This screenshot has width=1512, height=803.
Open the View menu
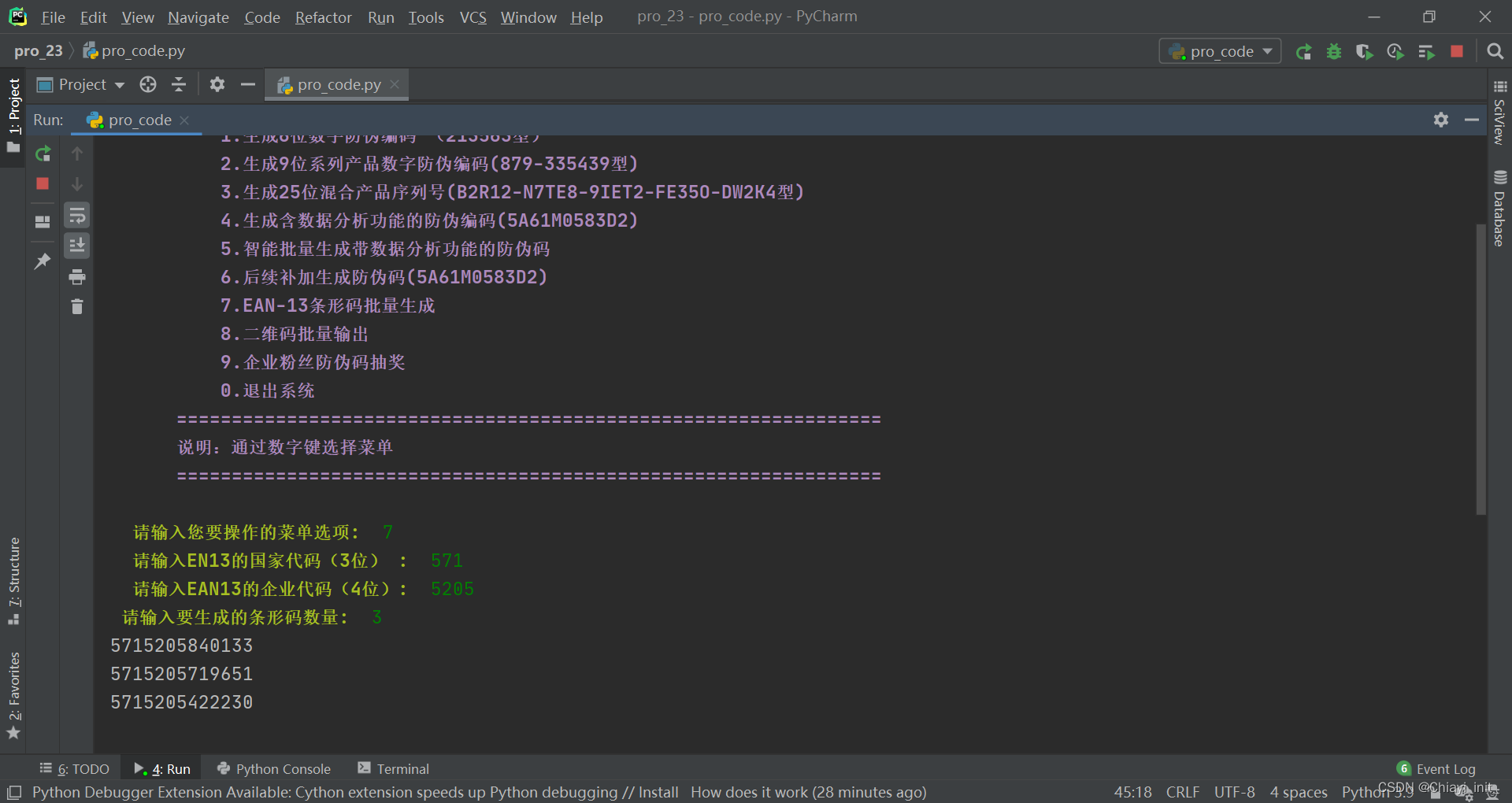tap(138, 17)
